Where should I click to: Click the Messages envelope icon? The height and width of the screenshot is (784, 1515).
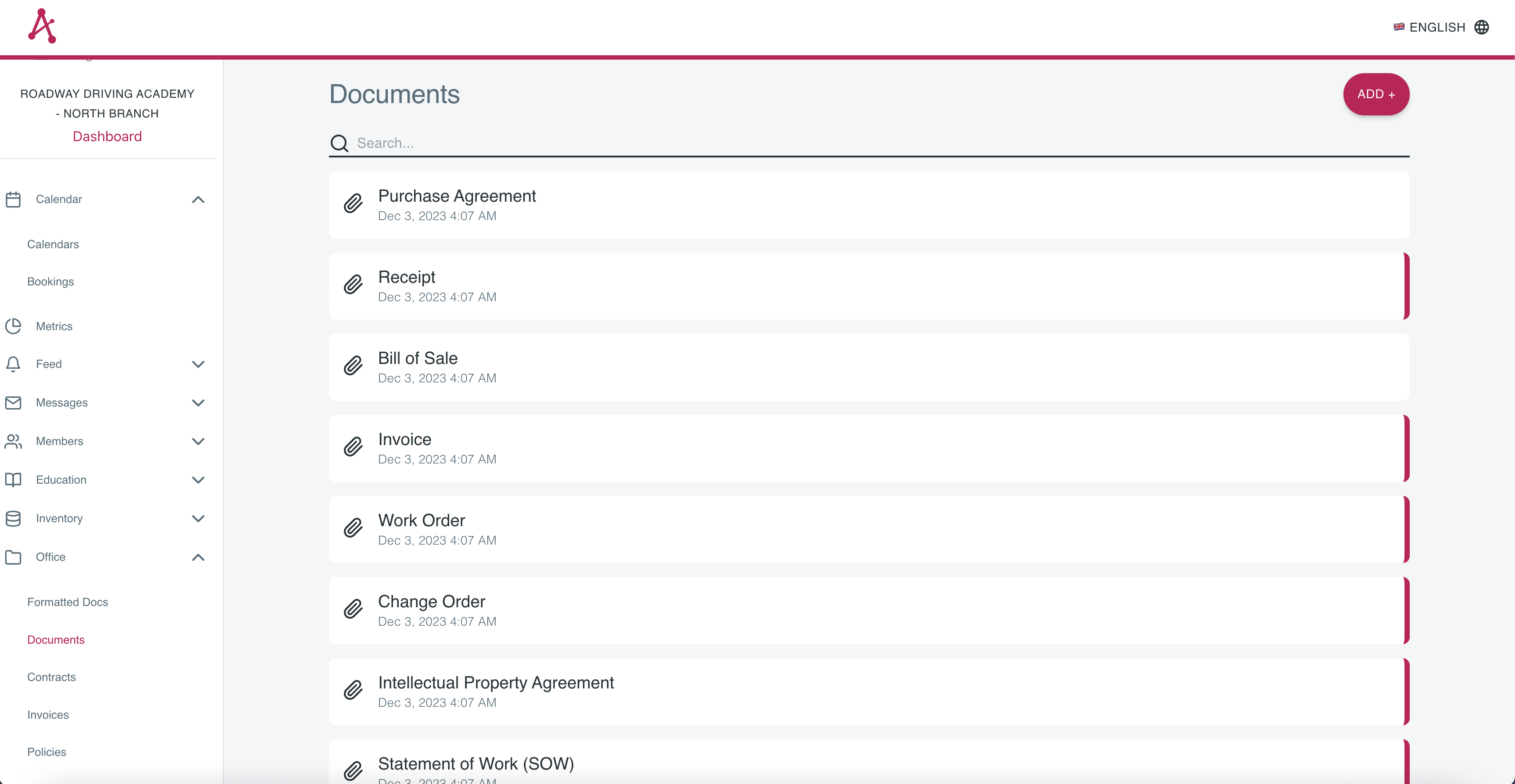point(13,403)
